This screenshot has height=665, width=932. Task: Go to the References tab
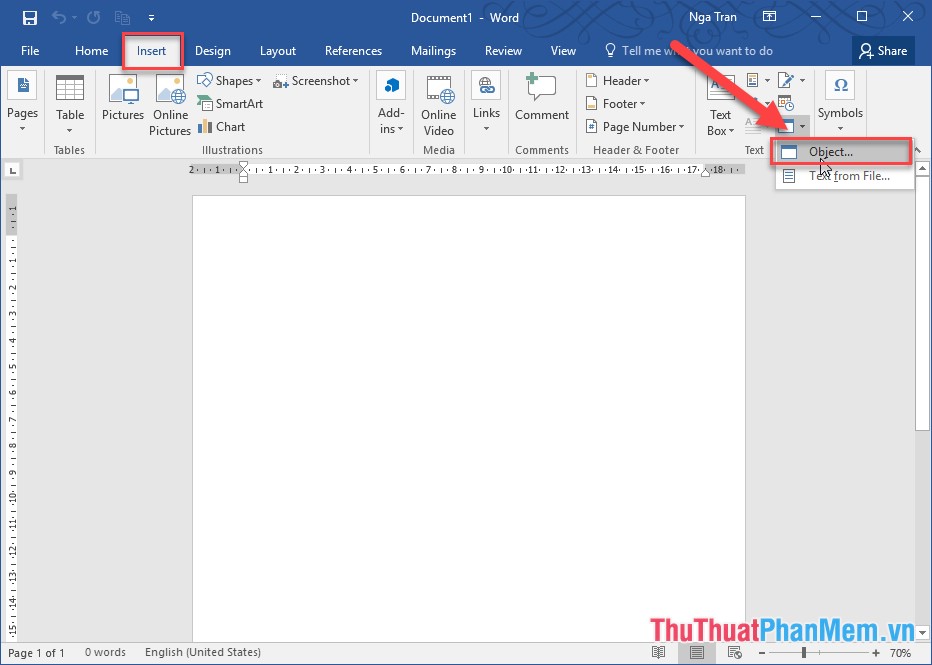point(353,51)
